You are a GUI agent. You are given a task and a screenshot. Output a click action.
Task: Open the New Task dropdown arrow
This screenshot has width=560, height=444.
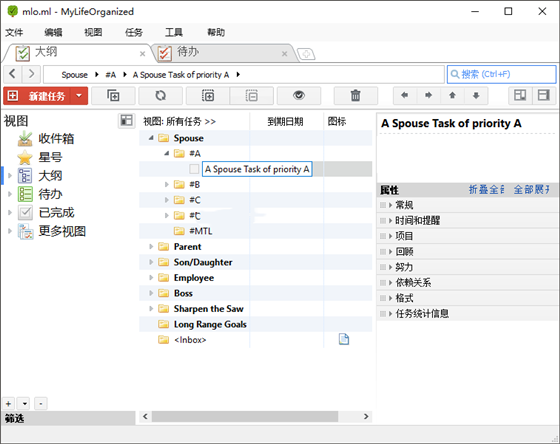[79, 96]
